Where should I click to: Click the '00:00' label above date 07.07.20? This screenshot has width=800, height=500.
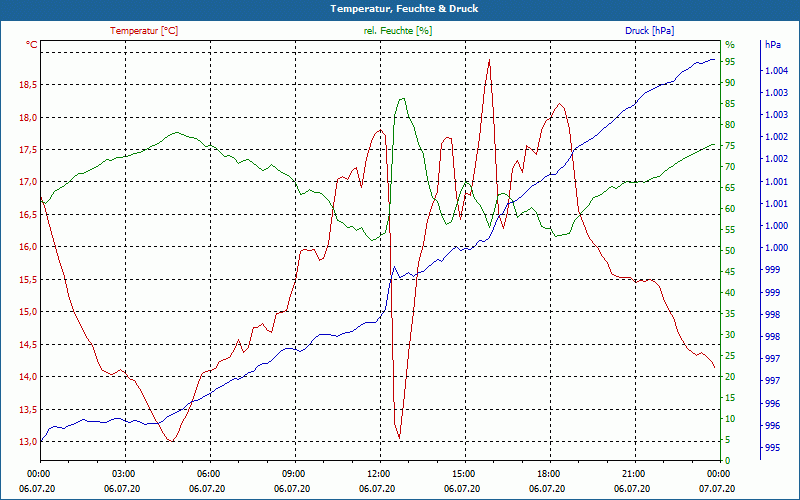(x=718, y=473)
